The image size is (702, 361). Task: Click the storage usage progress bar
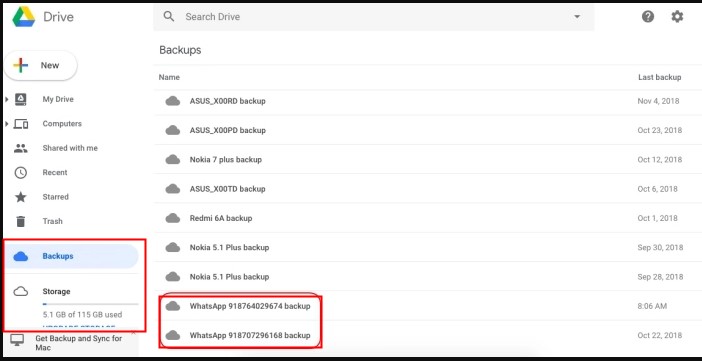[90, 304]
